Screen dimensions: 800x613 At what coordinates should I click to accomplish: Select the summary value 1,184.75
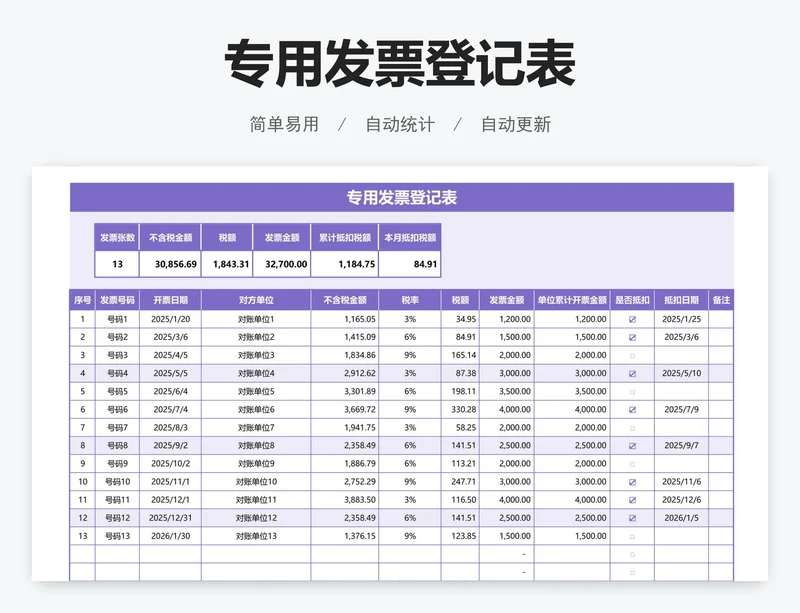344,264
